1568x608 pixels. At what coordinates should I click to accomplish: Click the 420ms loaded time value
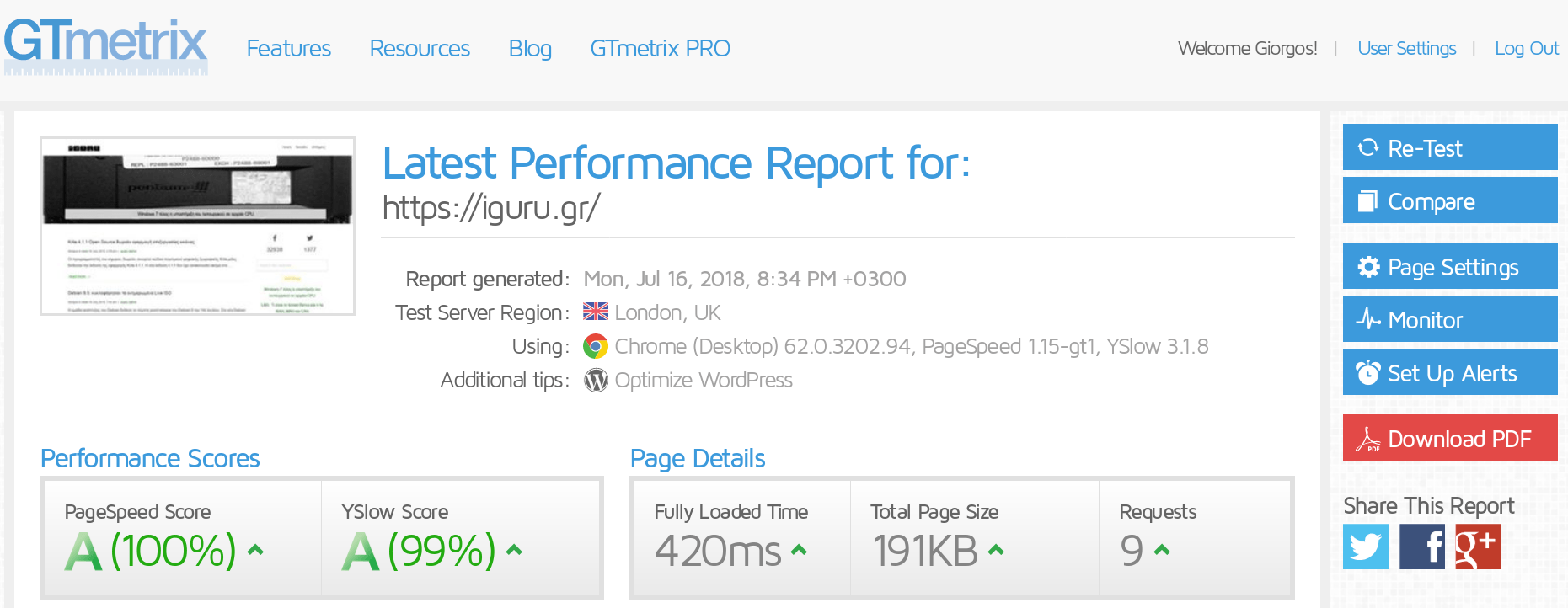click(718, 552)
